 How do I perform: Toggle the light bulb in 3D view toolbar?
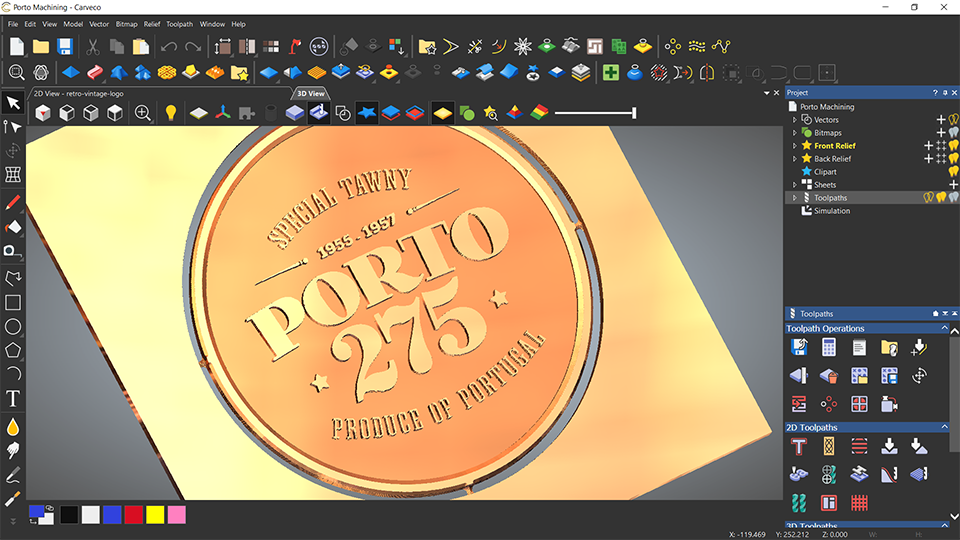click(171, 113)
